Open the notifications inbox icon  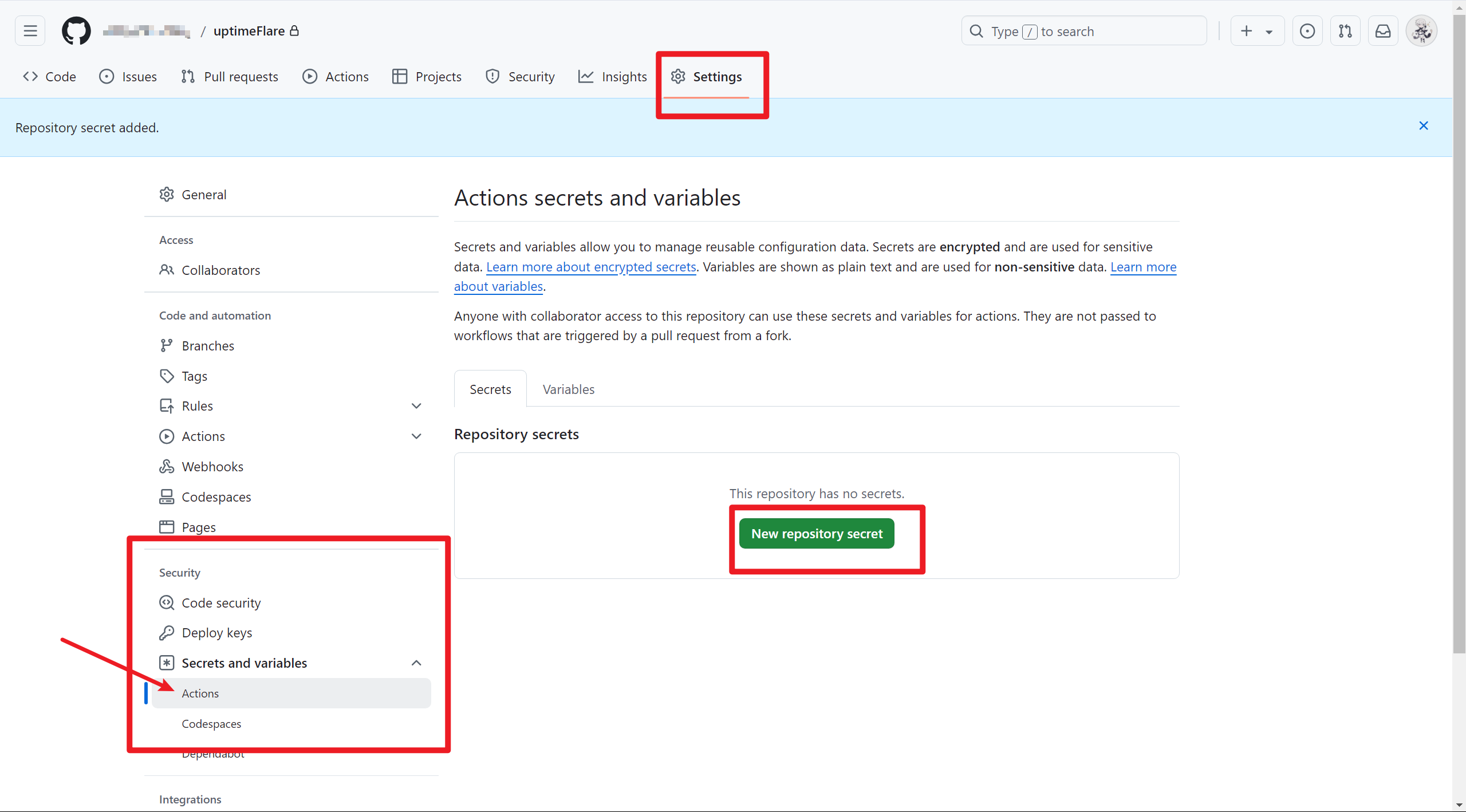(1383, 31)
